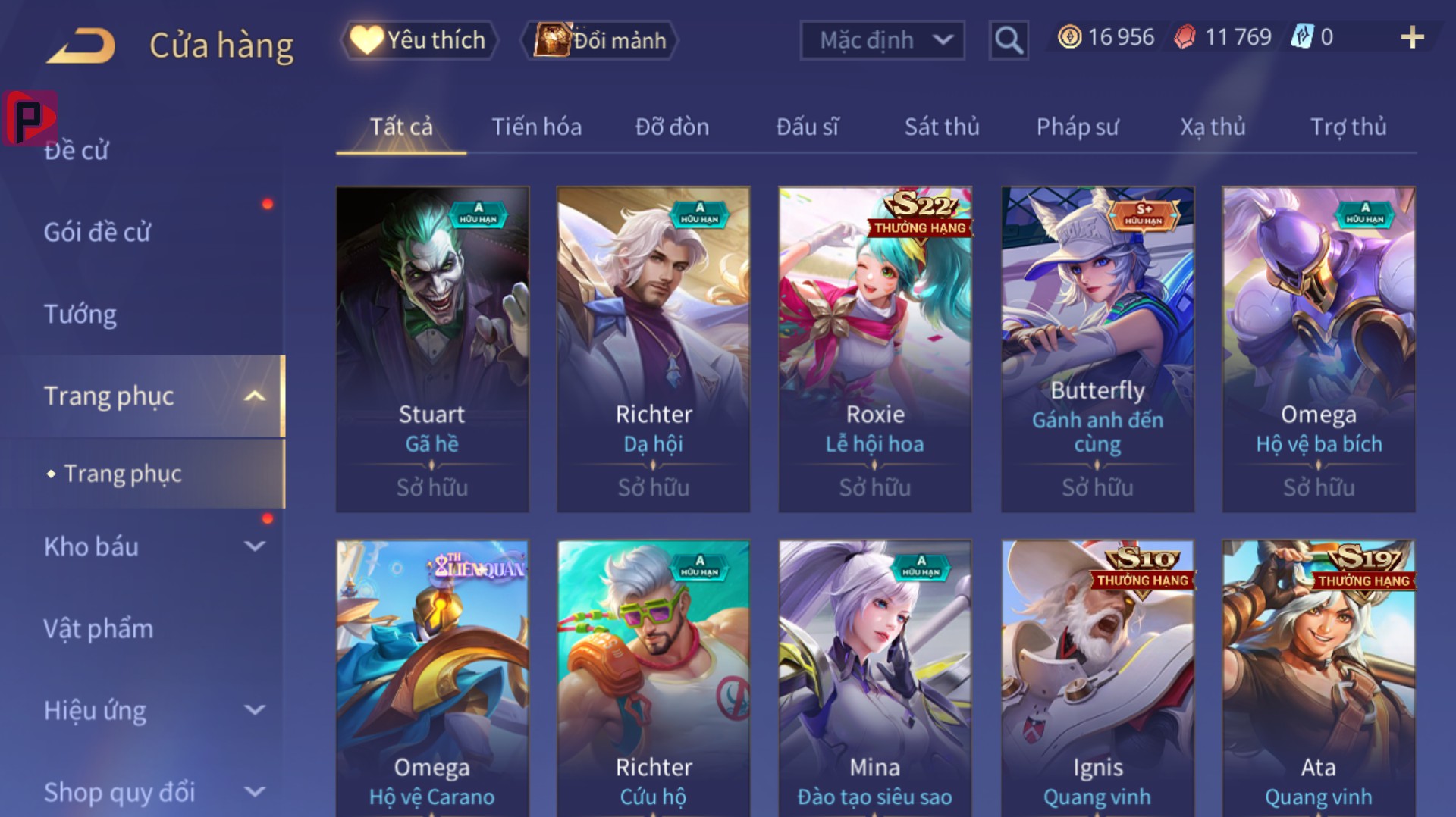Open the Mặc định sort dropdown

tap(883, 39)
